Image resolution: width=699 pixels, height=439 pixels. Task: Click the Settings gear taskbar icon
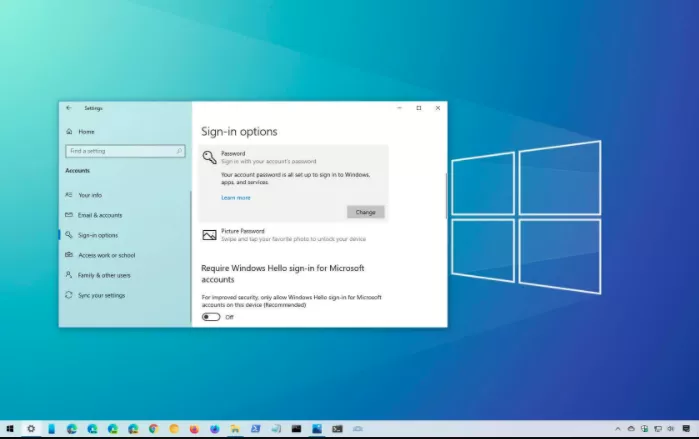click(x=31, y=429)
